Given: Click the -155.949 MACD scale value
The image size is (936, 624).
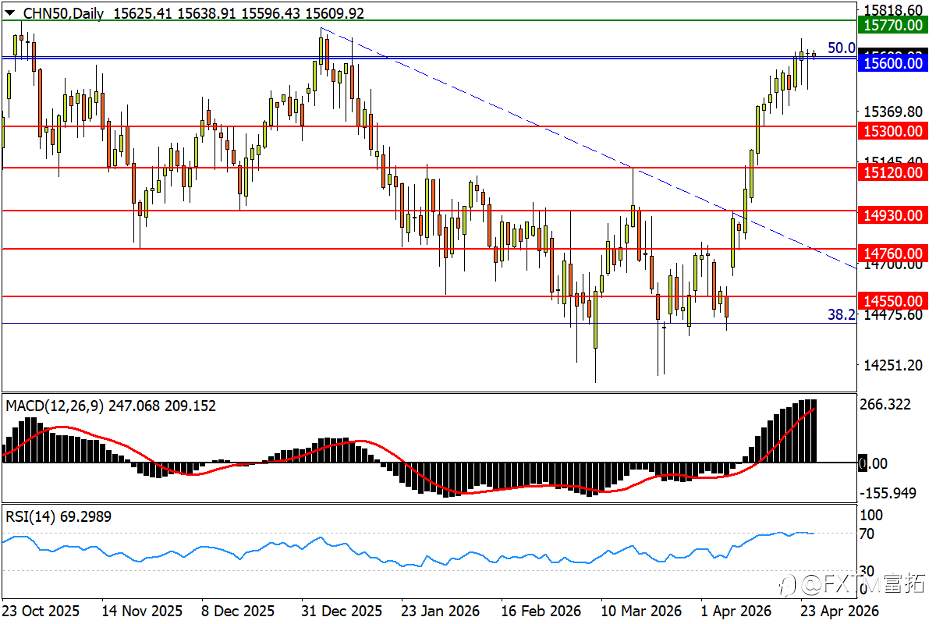Looking at the screenshot, I should click(888, 493).
